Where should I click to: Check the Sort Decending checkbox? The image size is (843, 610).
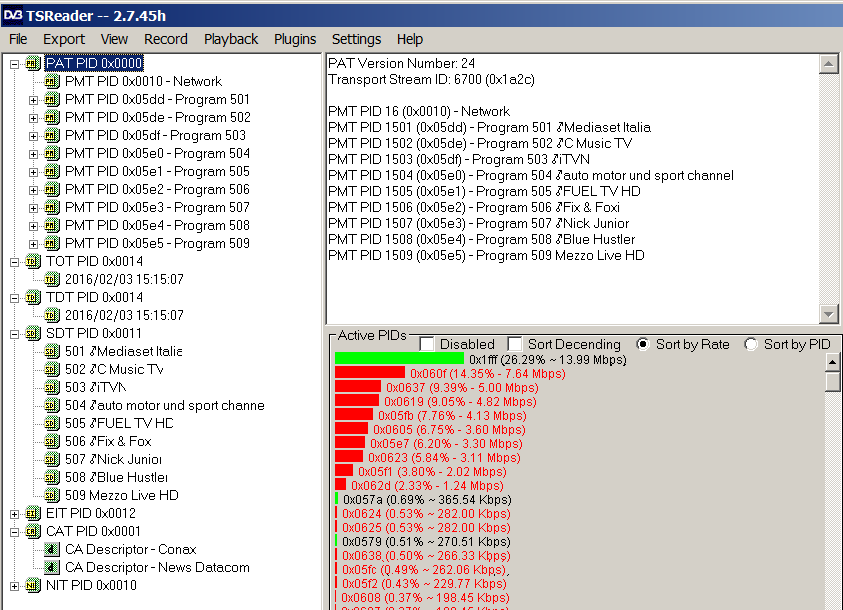(515, 344)
